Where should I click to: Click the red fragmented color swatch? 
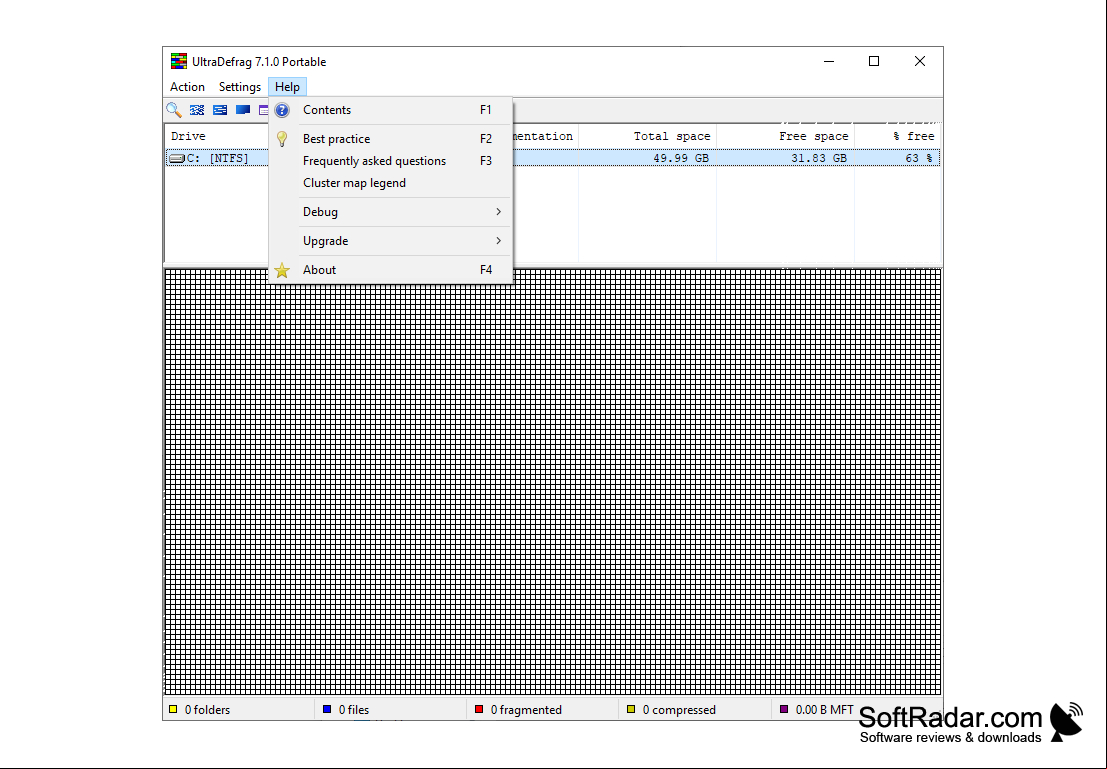click(x=479, y=709)
